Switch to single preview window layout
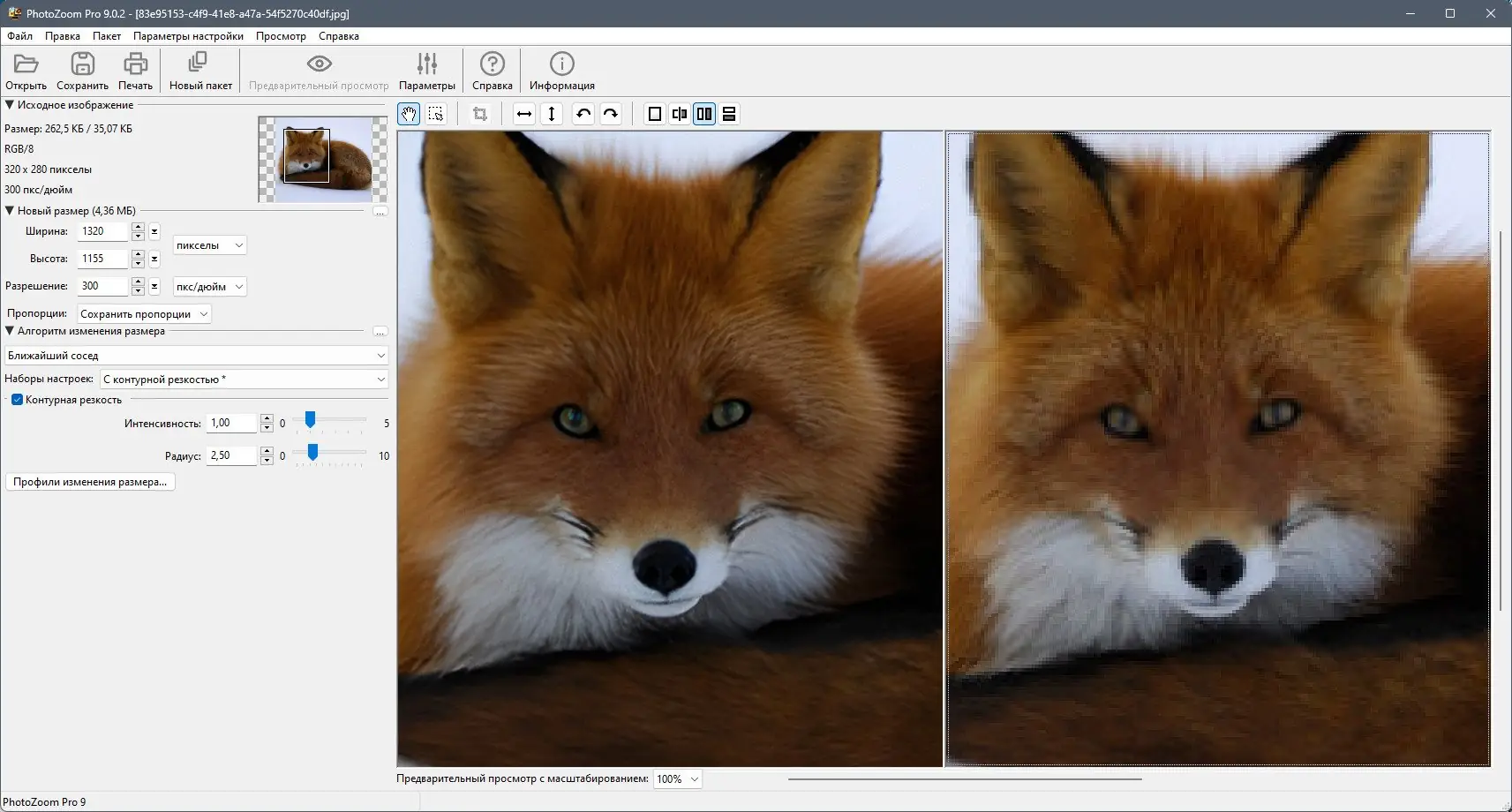This screenshot has width=1512, height=812. coord(655,114)
